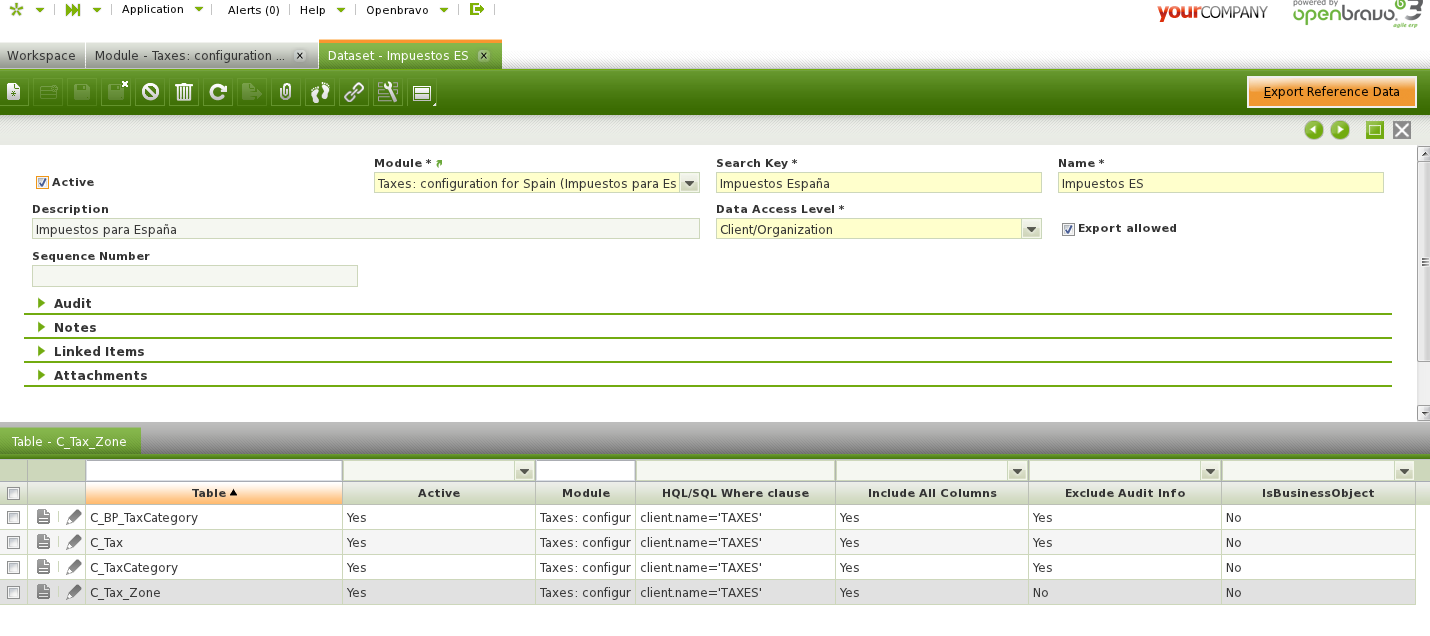Sort by the HQL/SQL Where clause header
This screenshot has height=636, width=1430.
click(735, 493)
